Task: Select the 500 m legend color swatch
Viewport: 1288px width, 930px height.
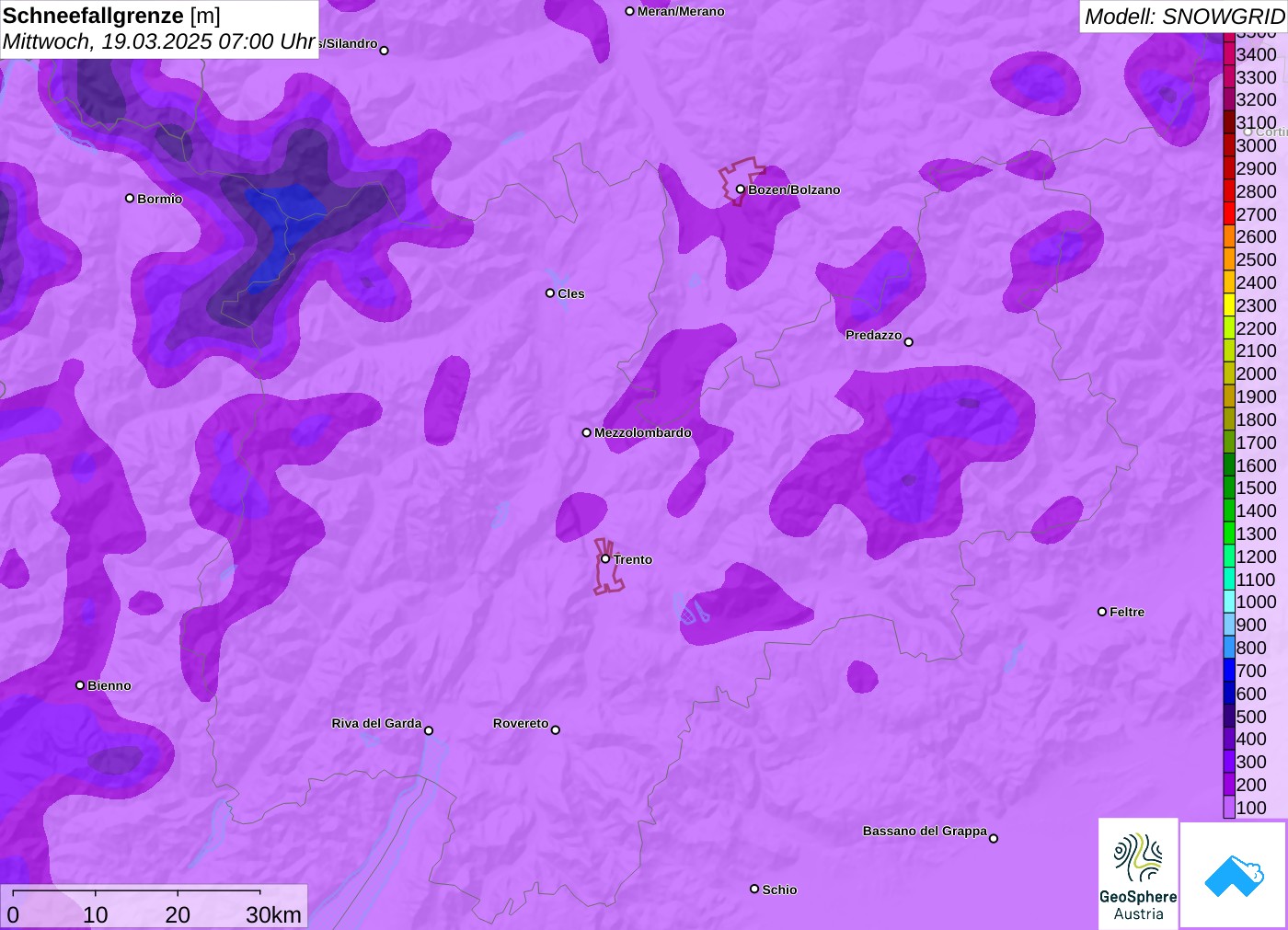Action: (1229, 717)
